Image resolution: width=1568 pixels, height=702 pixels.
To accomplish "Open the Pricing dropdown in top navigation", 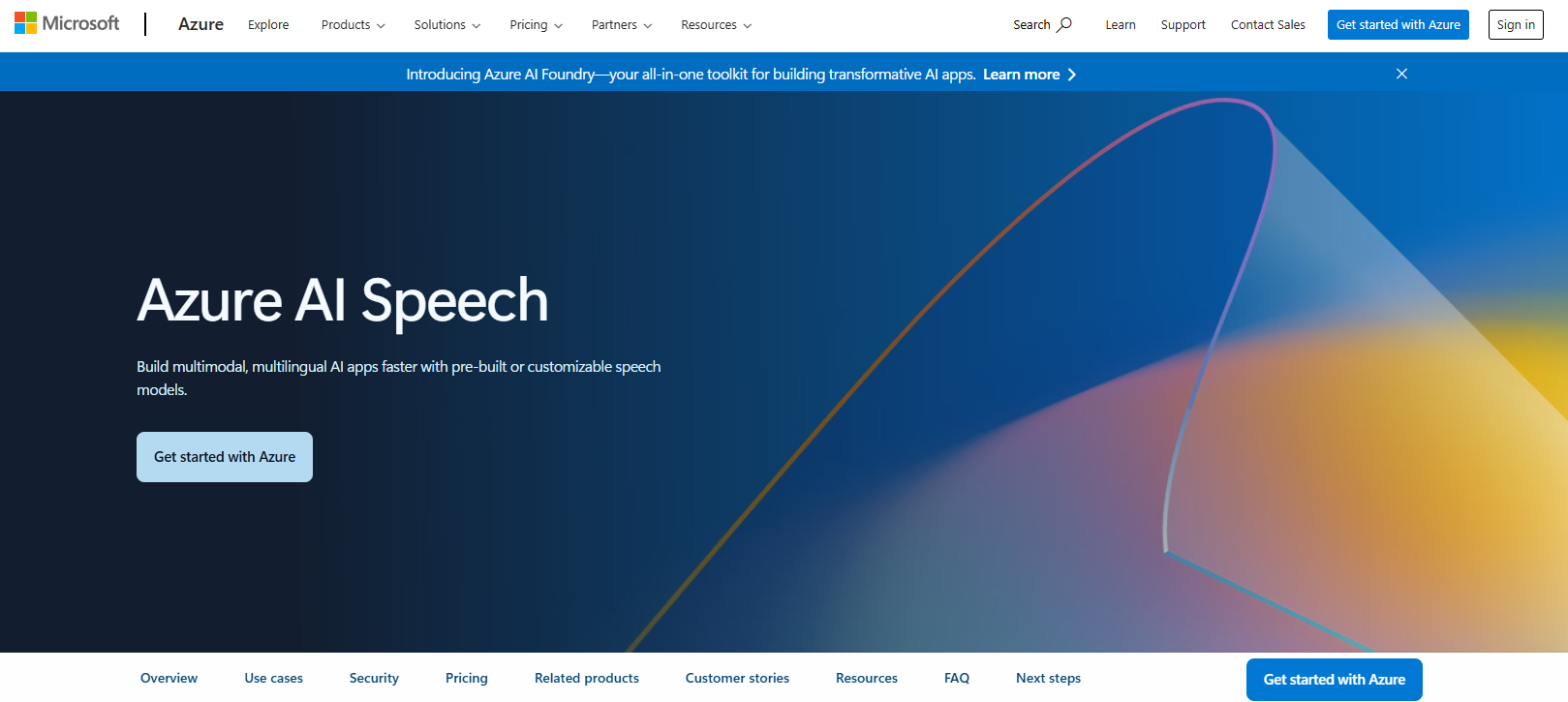I will [536, 25].
